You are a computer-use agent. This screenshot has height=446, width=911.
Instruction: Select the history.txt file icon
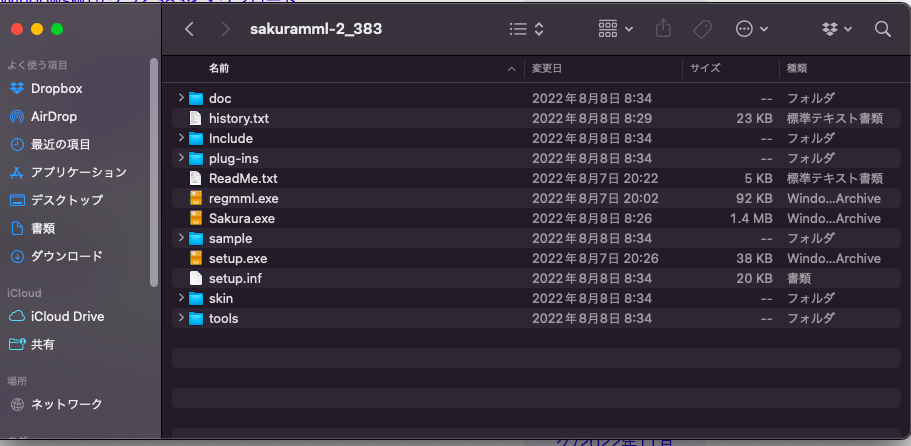click(x=196, y=118)
